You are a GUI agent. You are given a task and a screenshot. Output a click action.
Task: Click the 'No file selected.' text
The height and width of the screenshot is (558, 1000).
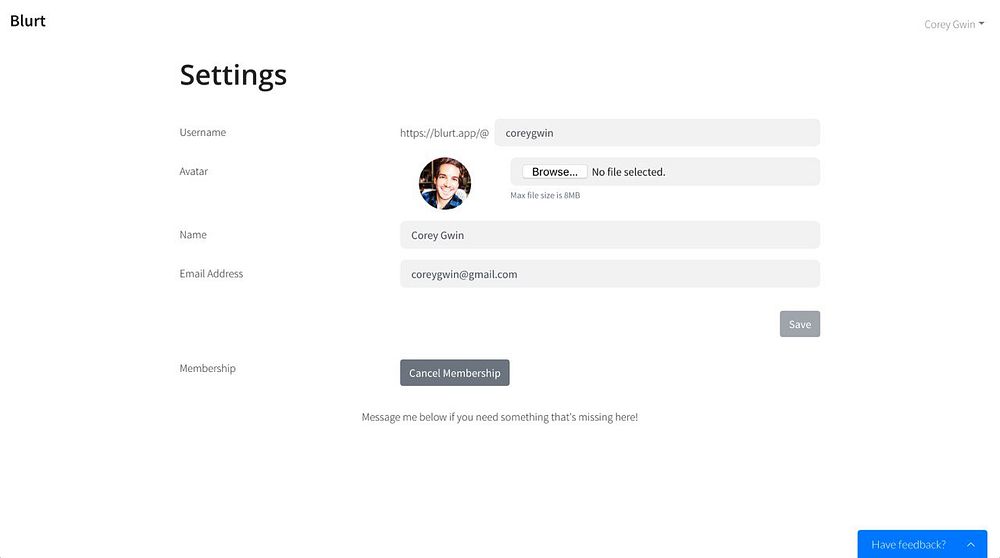point(628,172)
